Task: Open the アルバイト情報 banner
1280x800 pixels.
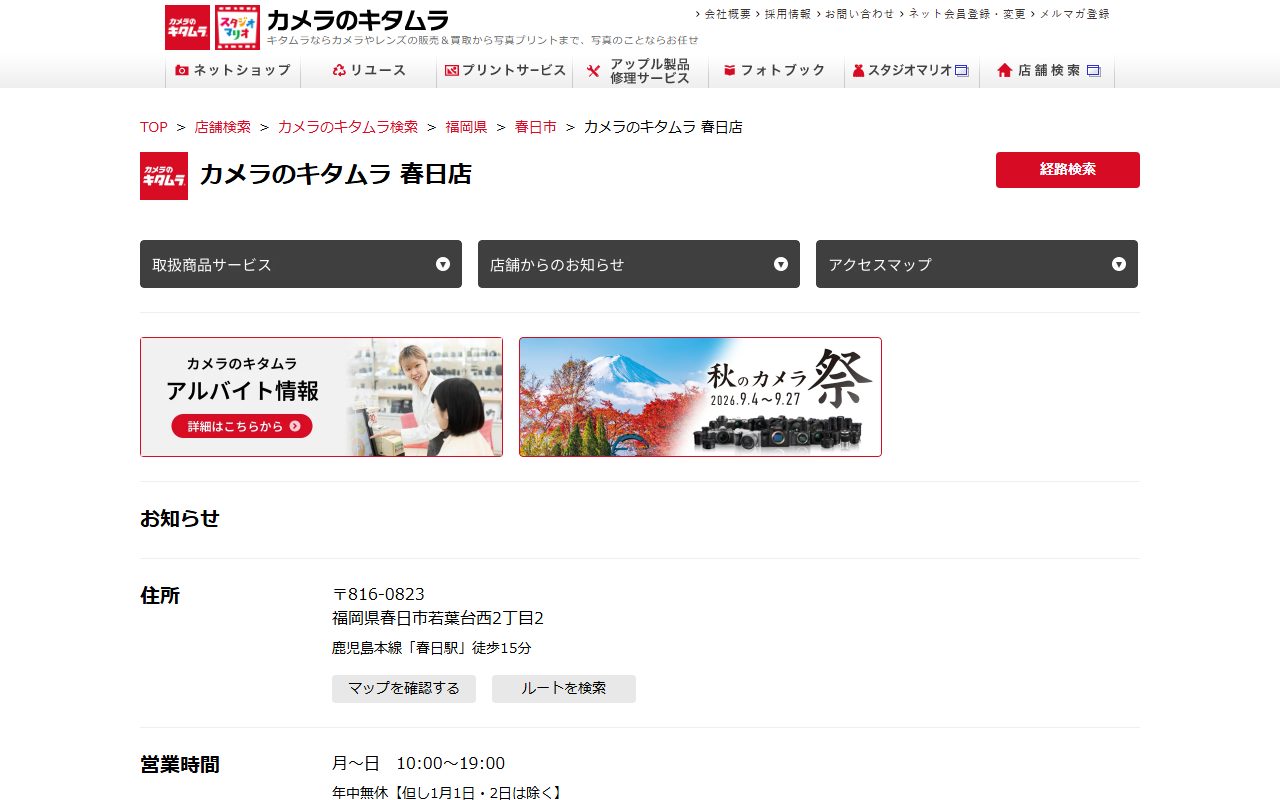Action: tap(321, 397)
